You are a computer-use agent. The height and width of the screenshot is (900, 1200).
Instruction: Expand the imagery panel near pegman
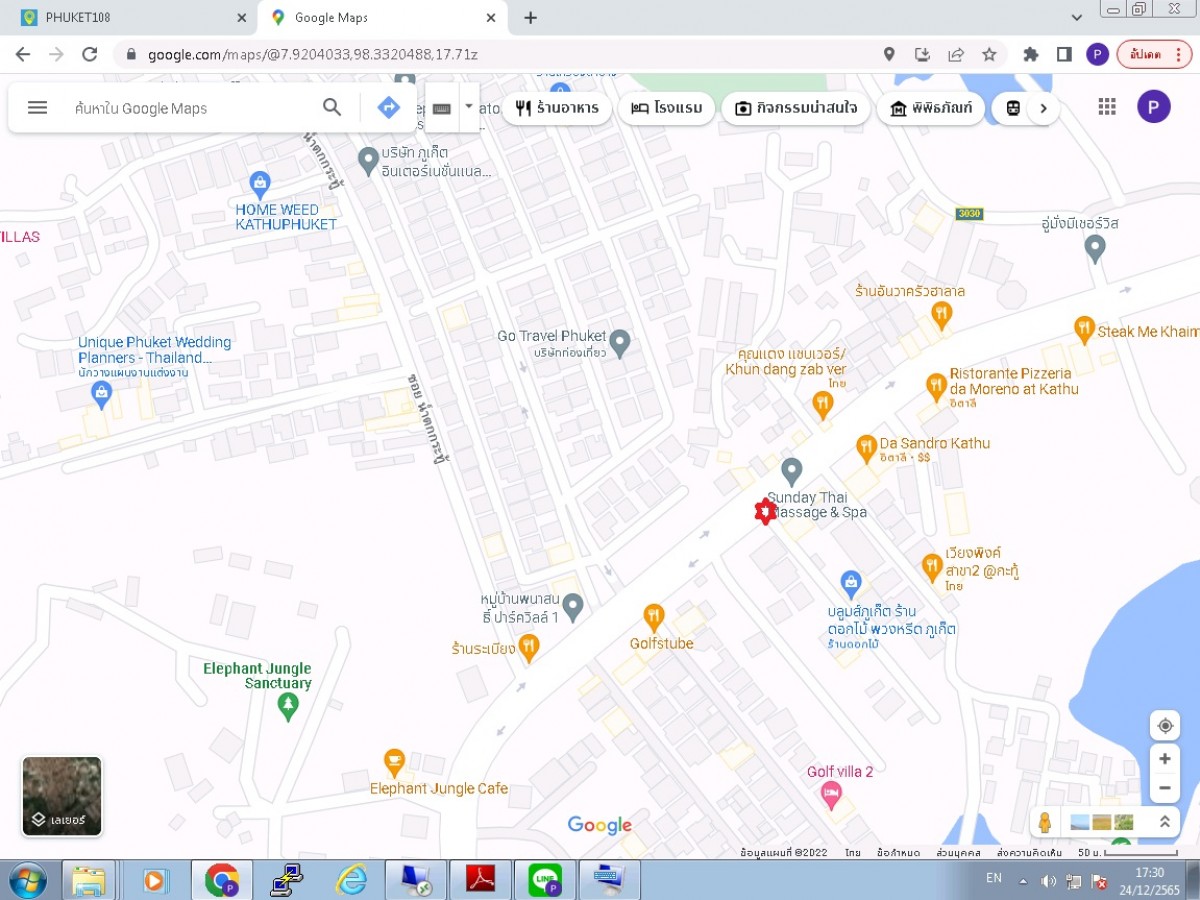tap(1164, 822)
